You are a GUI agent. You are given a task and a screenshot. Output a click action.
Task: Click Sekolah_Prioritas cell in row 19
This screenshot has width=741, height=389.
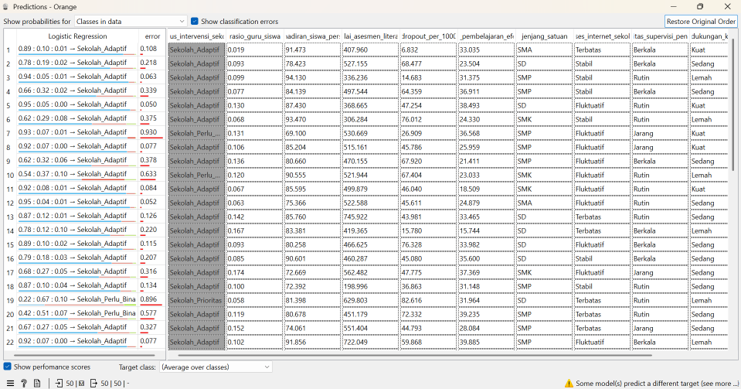(x=196, y=301)
